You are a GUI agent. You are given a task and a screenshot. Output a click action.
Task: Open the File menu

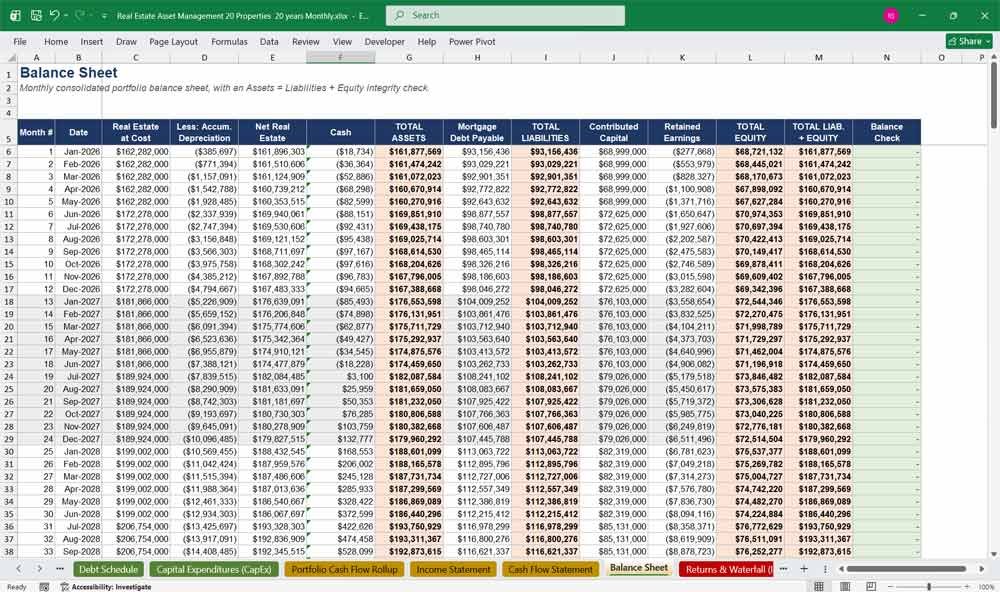pos(20,41)
